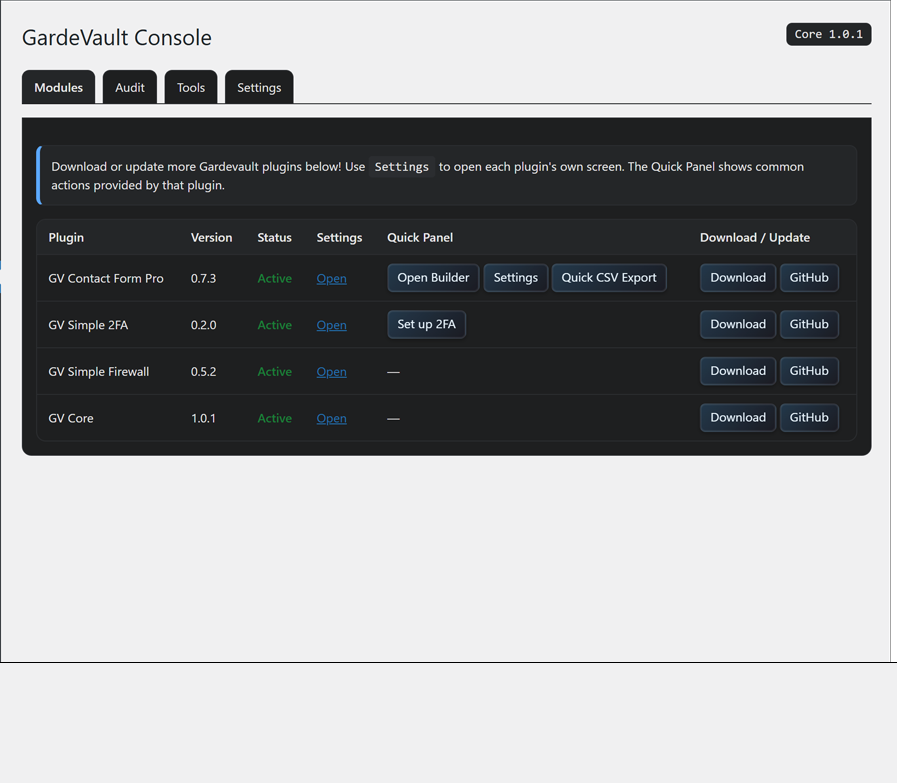The height and width of the screenshot is (783, 897).
Task: Click the Modules tab
Action: [59, 87]
